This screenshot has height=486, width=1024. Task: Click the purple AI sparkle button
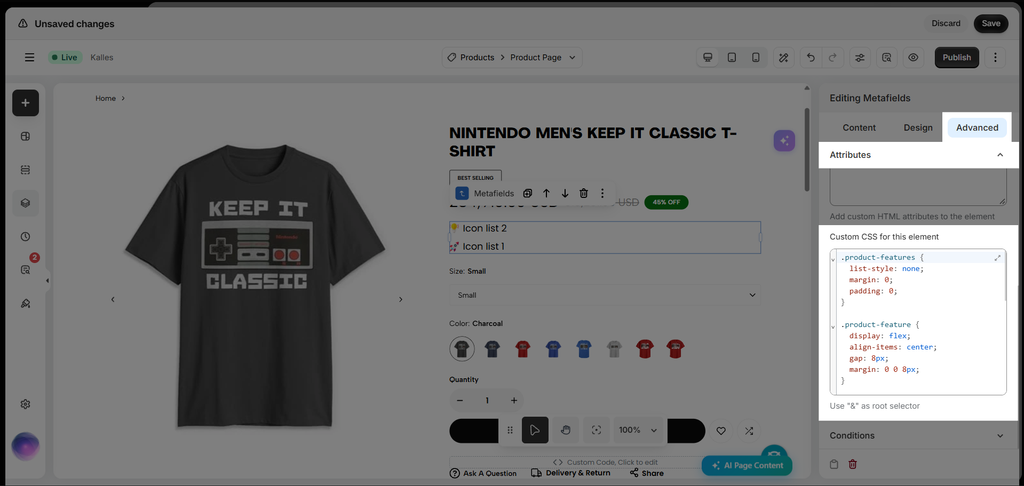[x=784, y=140]
